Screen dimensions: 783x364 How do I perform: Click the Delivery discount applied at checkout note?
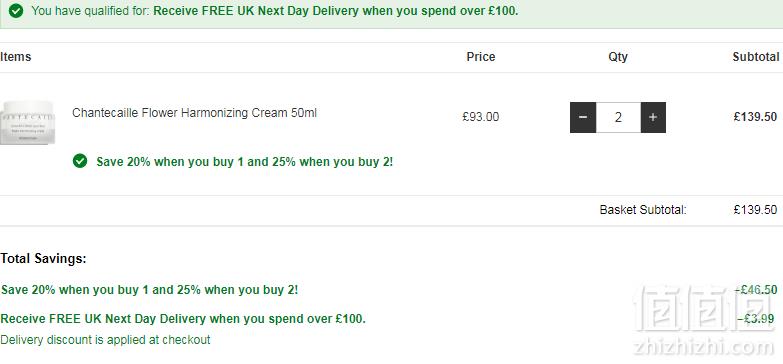[105, 340]
